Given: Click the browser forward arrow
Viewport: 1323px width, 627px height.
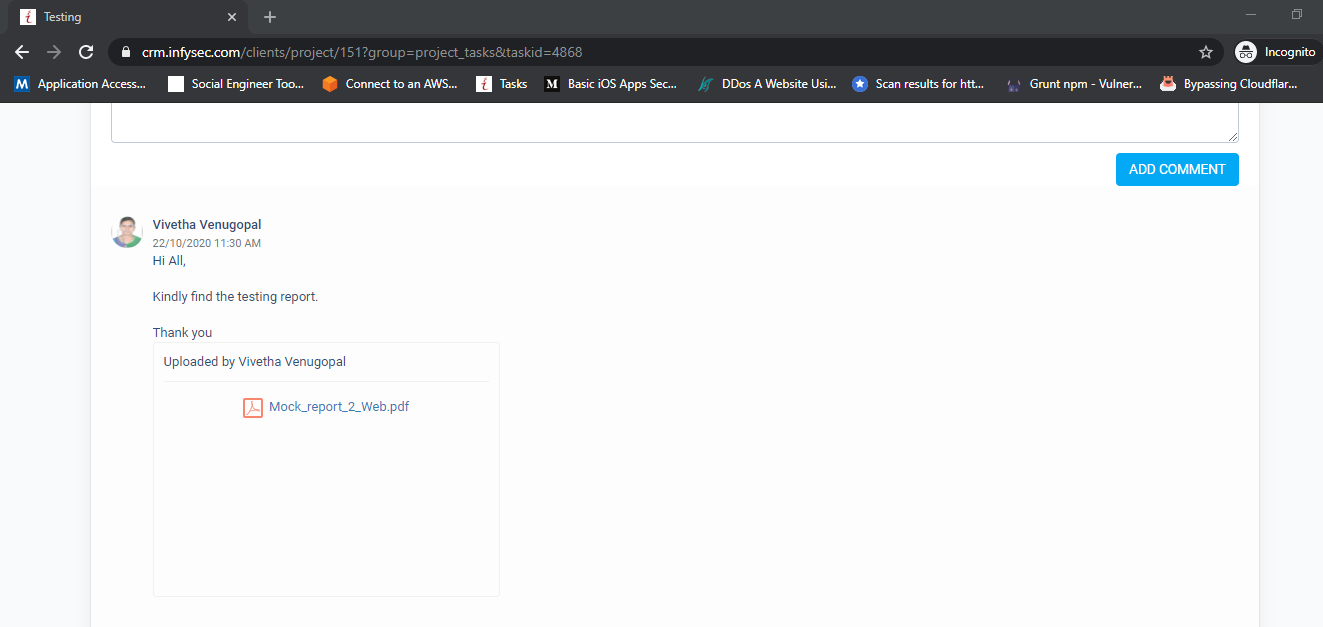Looking at the screenshot, I should click(x=54, y=52).
